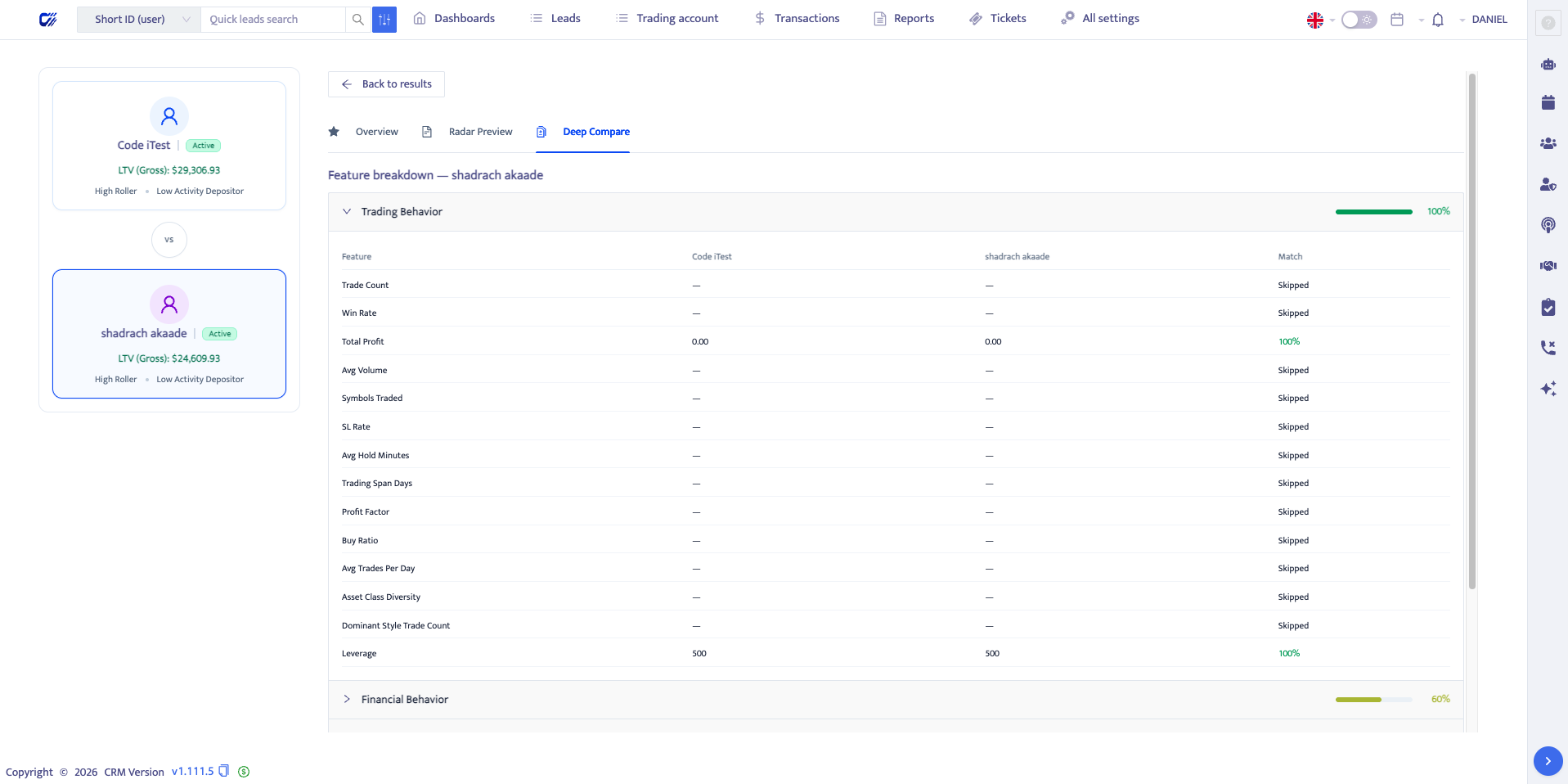Select the Deep Compare tab
1568x784 pixels.
pos(596,132)
